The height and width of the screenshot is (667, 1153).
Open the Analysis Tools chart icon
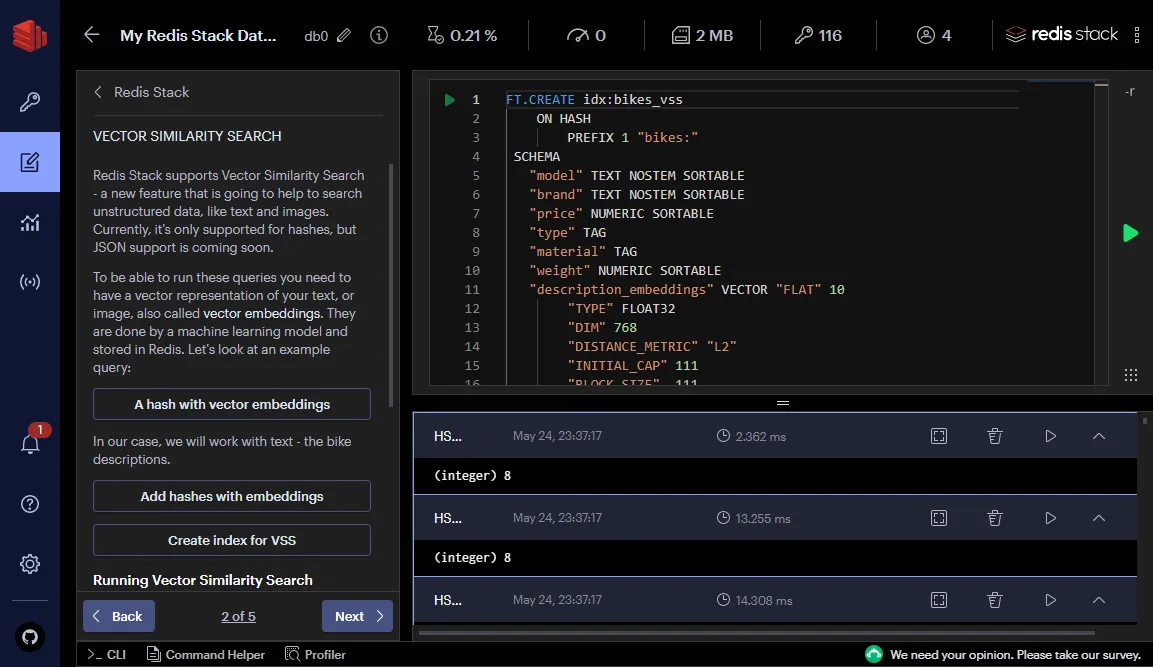tap(30, 222)
